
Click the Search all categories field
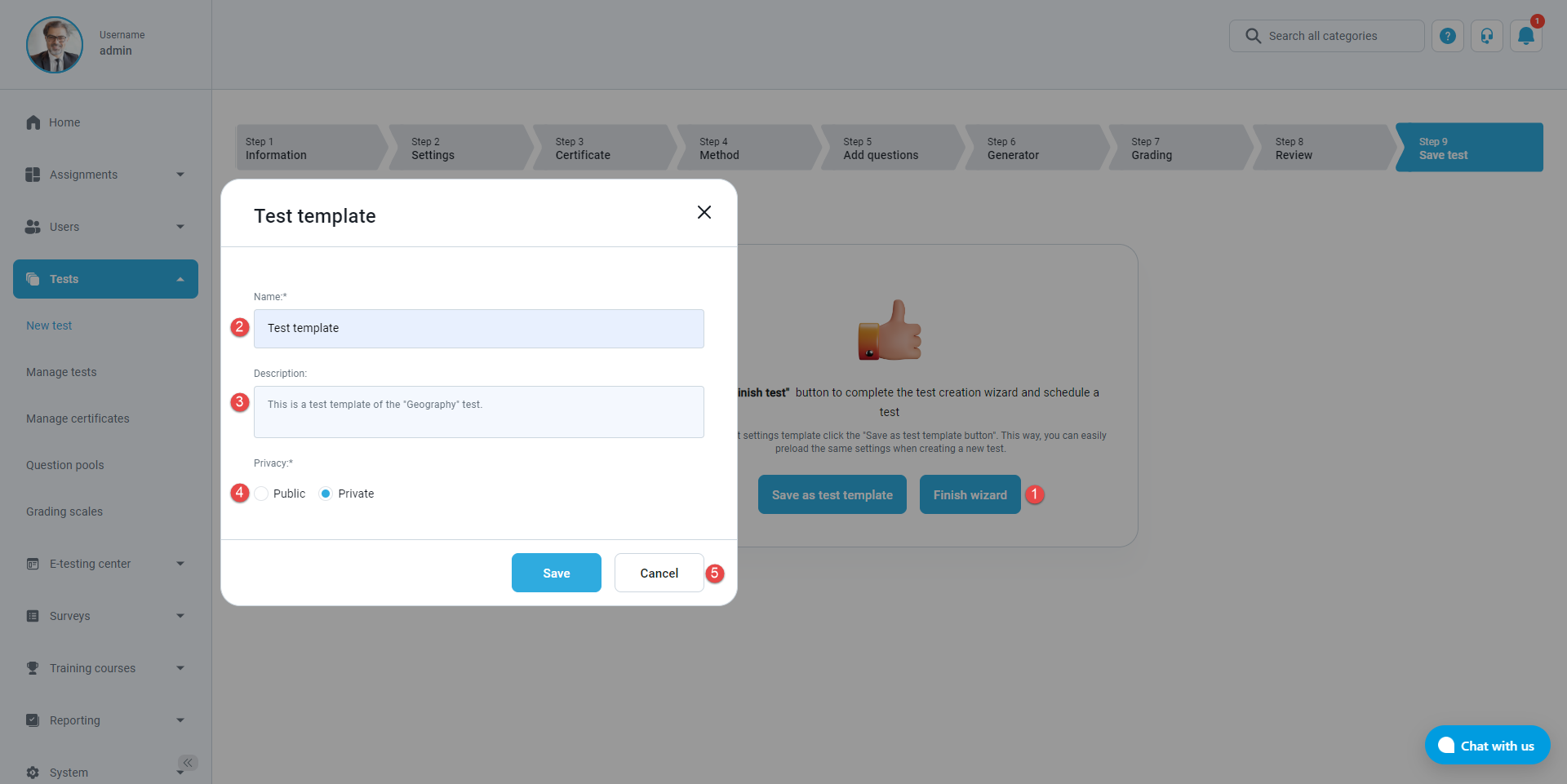point(1327,36)
